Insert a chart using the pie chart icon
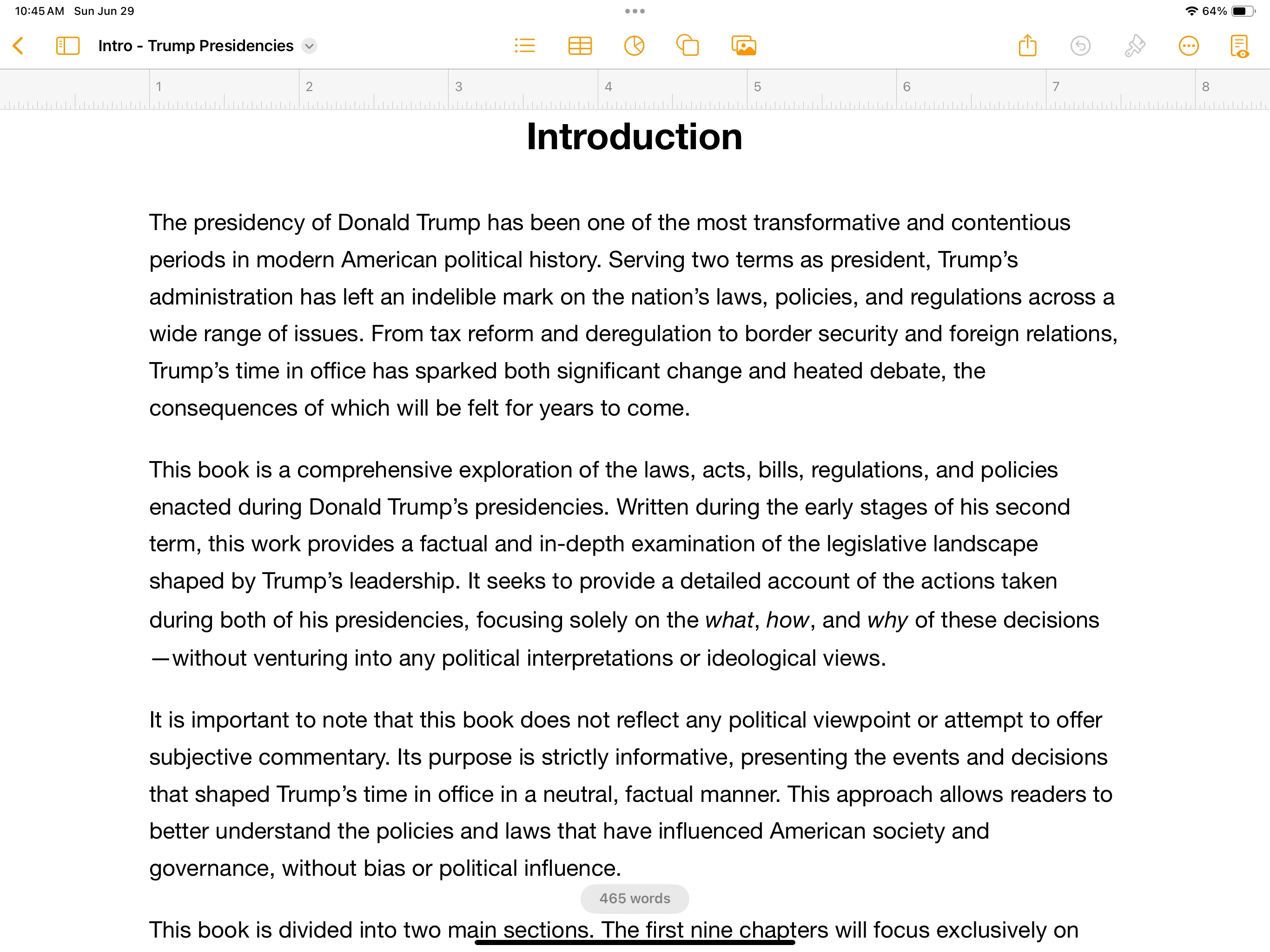This screenshot has width=1270, height=952. [x=634, y=46]
